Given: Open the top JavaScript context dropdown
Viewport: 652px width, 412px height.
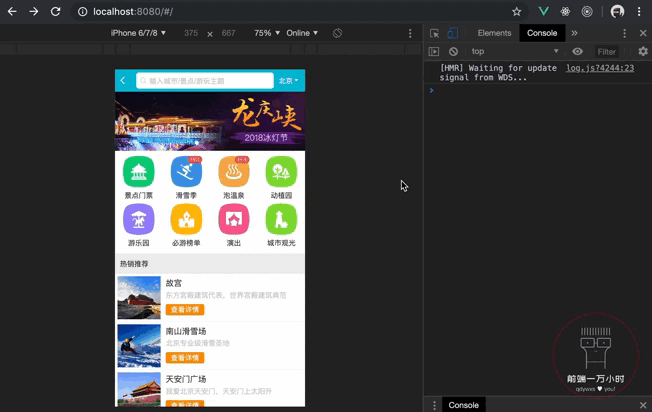Looking at the screenshot, I should click(x=515, y=51).
